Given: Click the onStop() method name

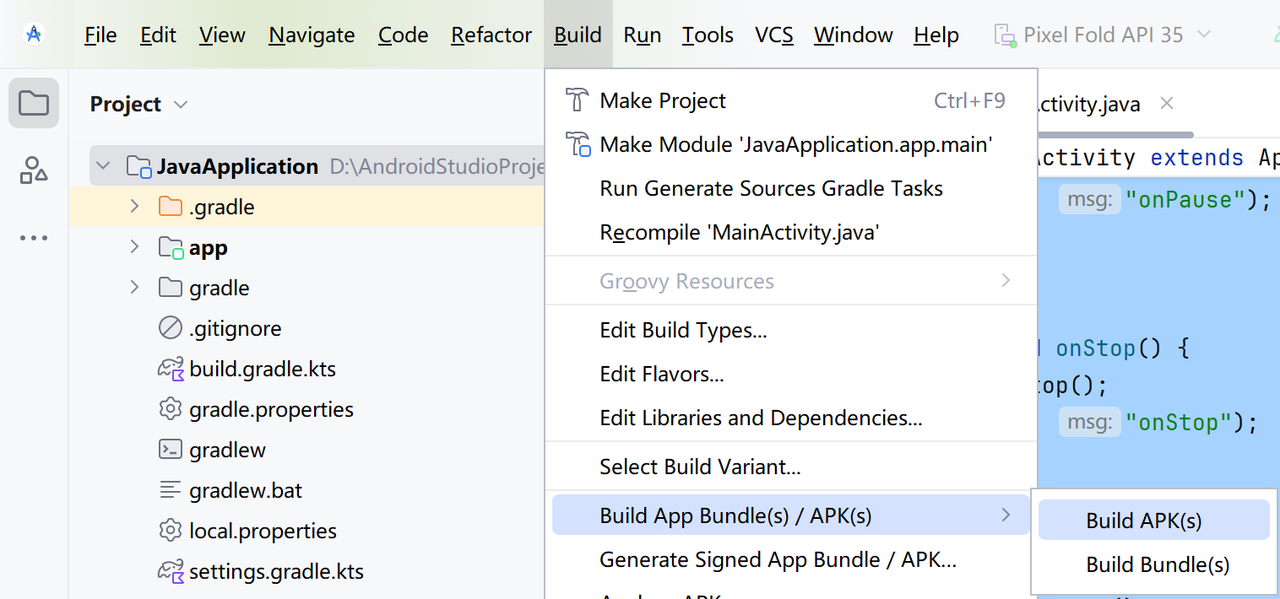Looking at the screenshot, I should click(x=1095, y=348).
